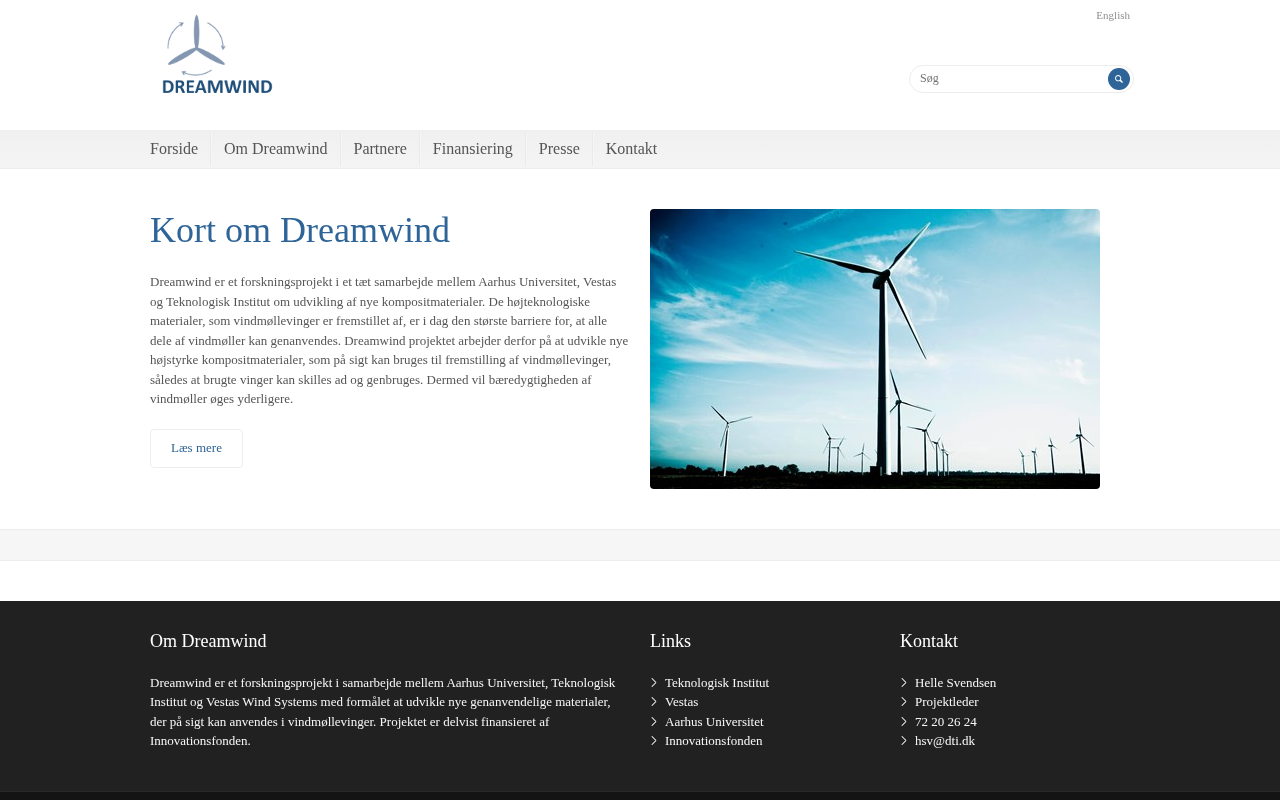Click the wind turbine image
Image resolution: width=1280 pixels, height=800 pixels.
click(875, 349)
